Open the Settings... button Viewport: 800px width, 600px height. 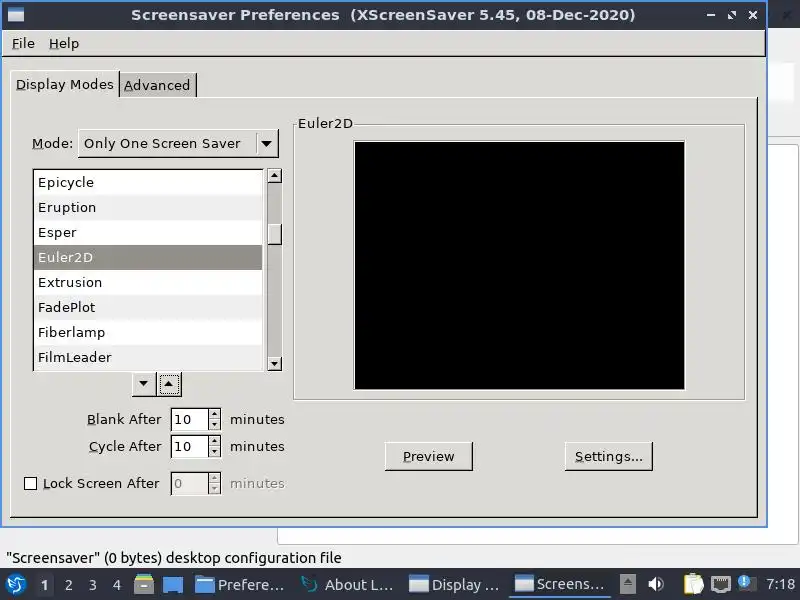609,456
